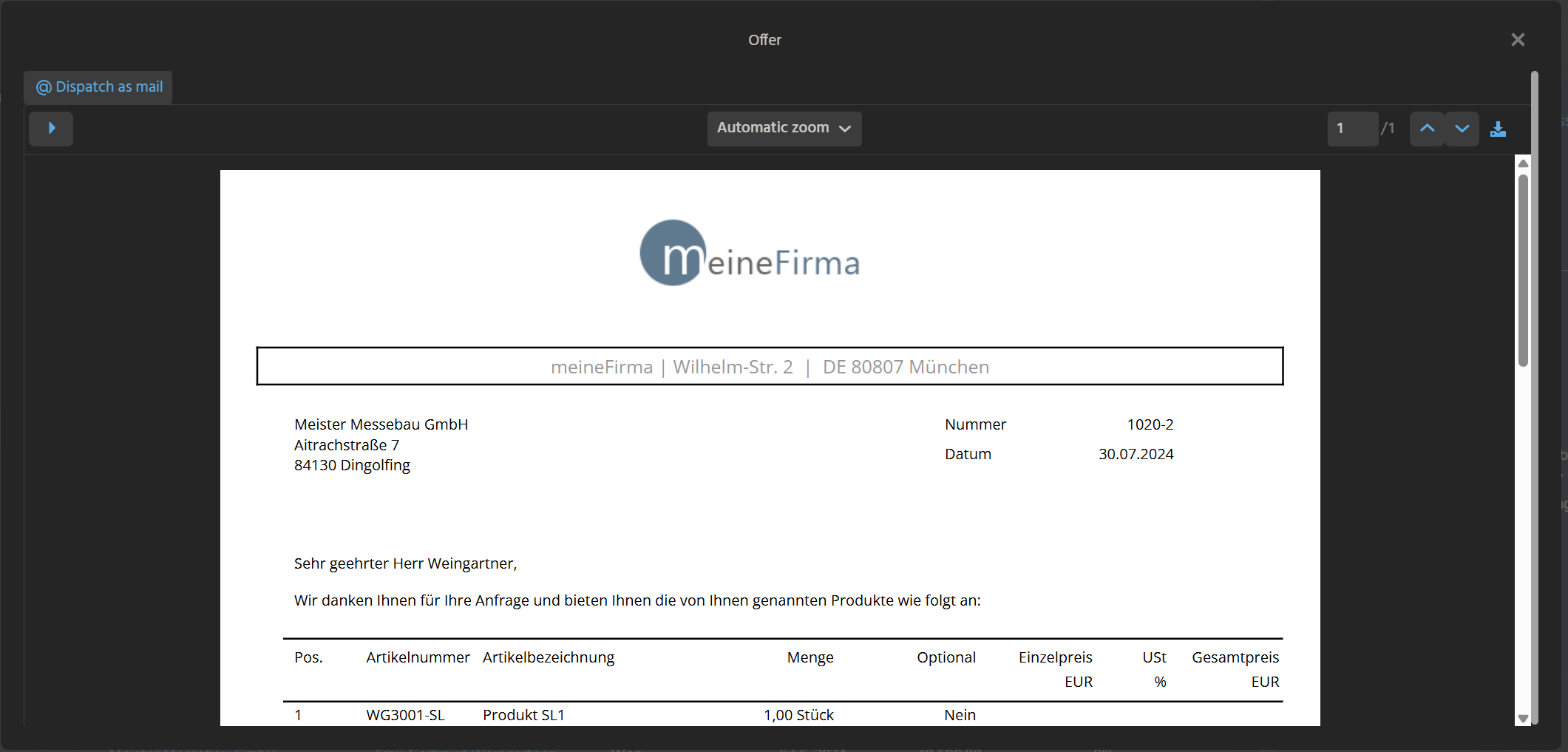Close the Offer dialog
The image size is (1568, 752).
1518,40
